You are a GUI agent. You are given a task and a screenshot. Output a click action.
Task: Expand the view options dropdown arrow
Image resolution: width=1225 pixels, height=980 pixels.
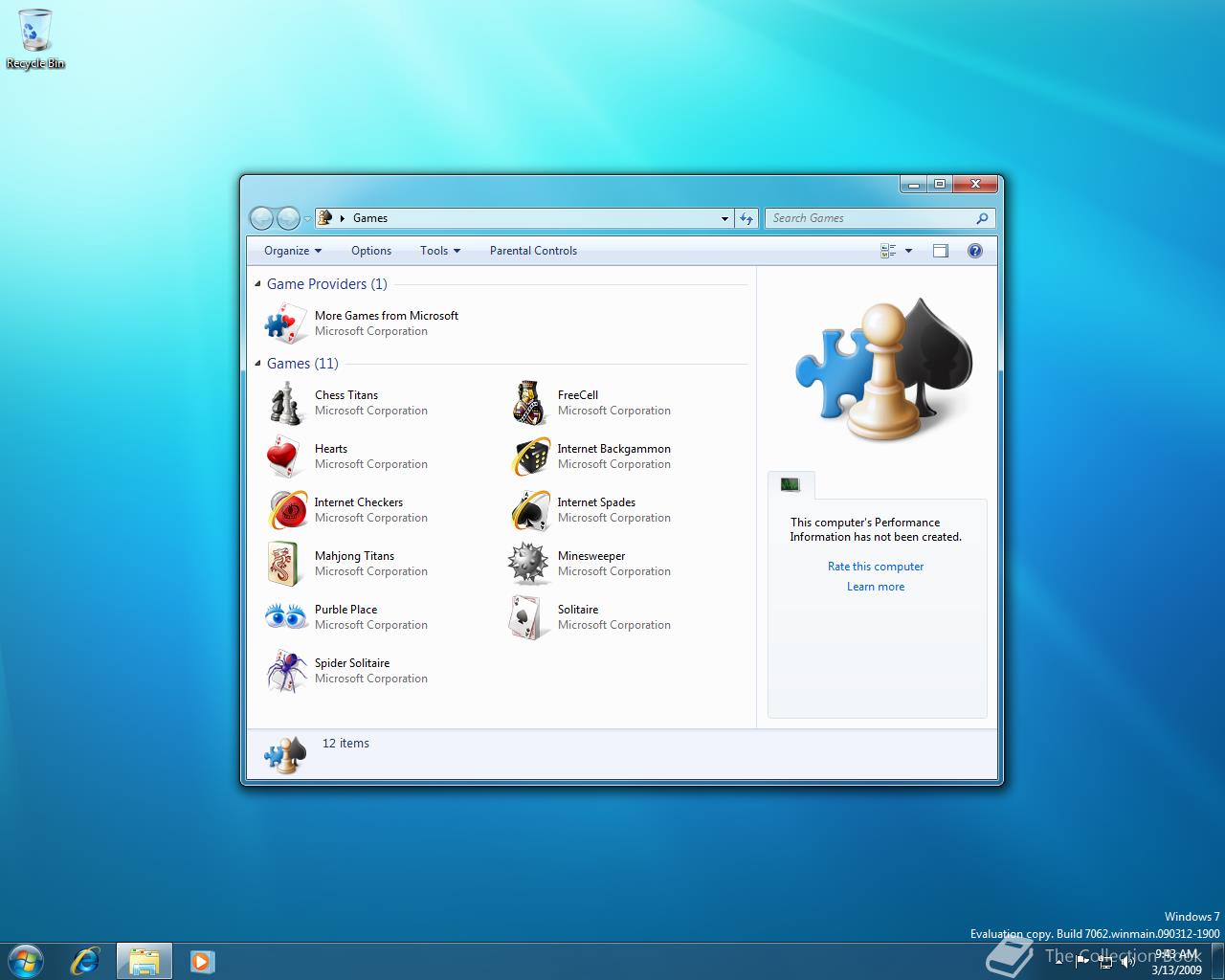click(x=908, y=251)
